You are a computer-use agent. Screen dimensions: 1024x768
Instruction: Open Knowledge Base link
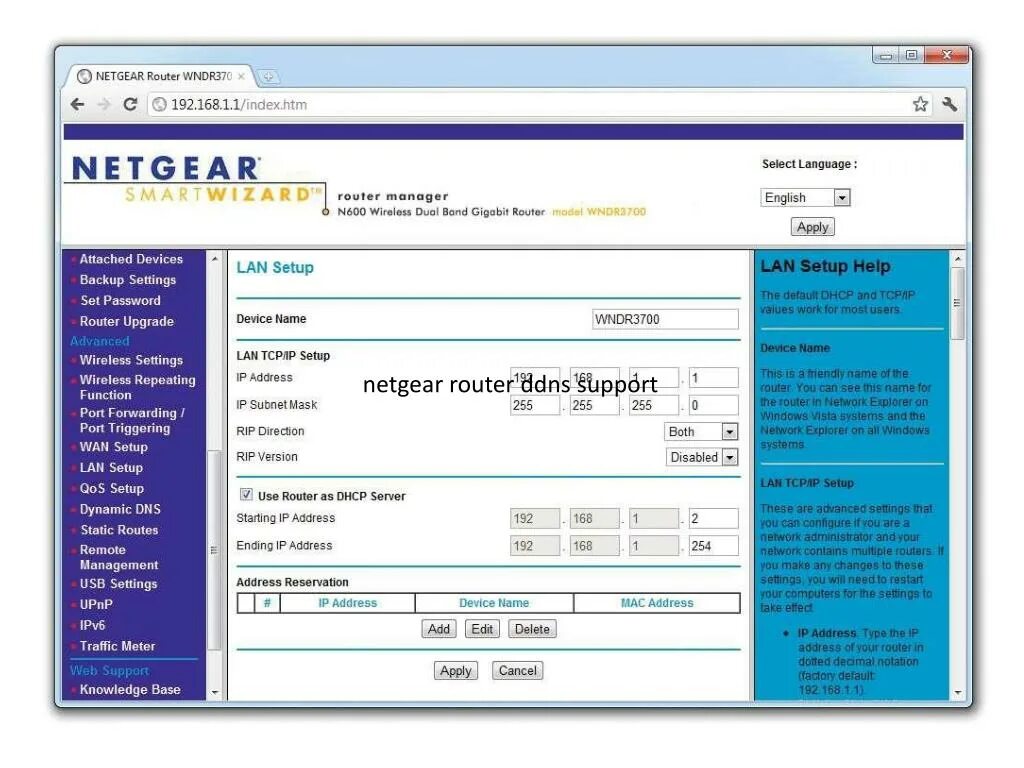(130, 690)
